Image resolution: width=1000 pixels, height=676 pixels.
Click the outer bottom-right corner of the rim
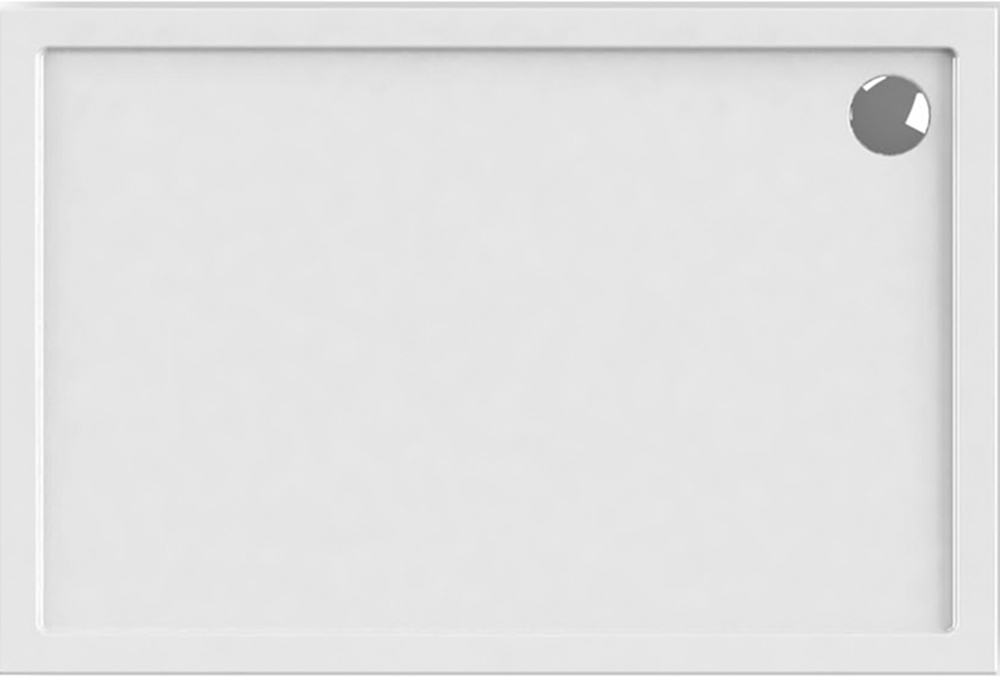[994, 668]
